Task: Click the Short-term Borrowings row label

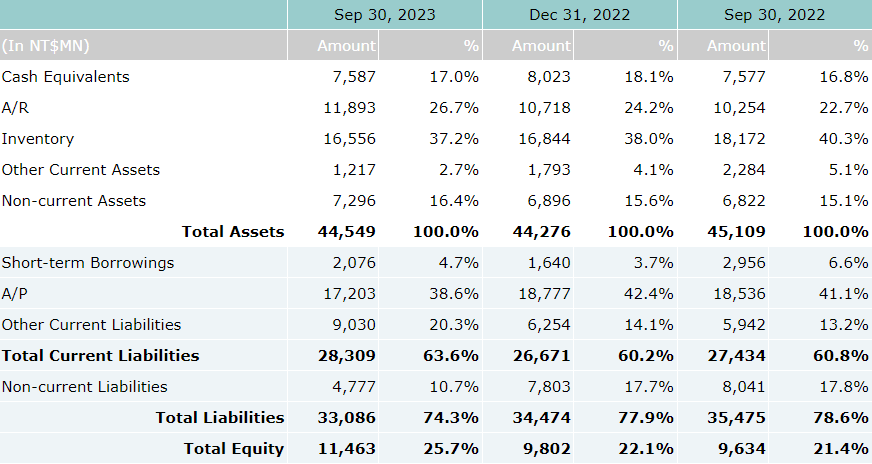Action: (88, 263)
